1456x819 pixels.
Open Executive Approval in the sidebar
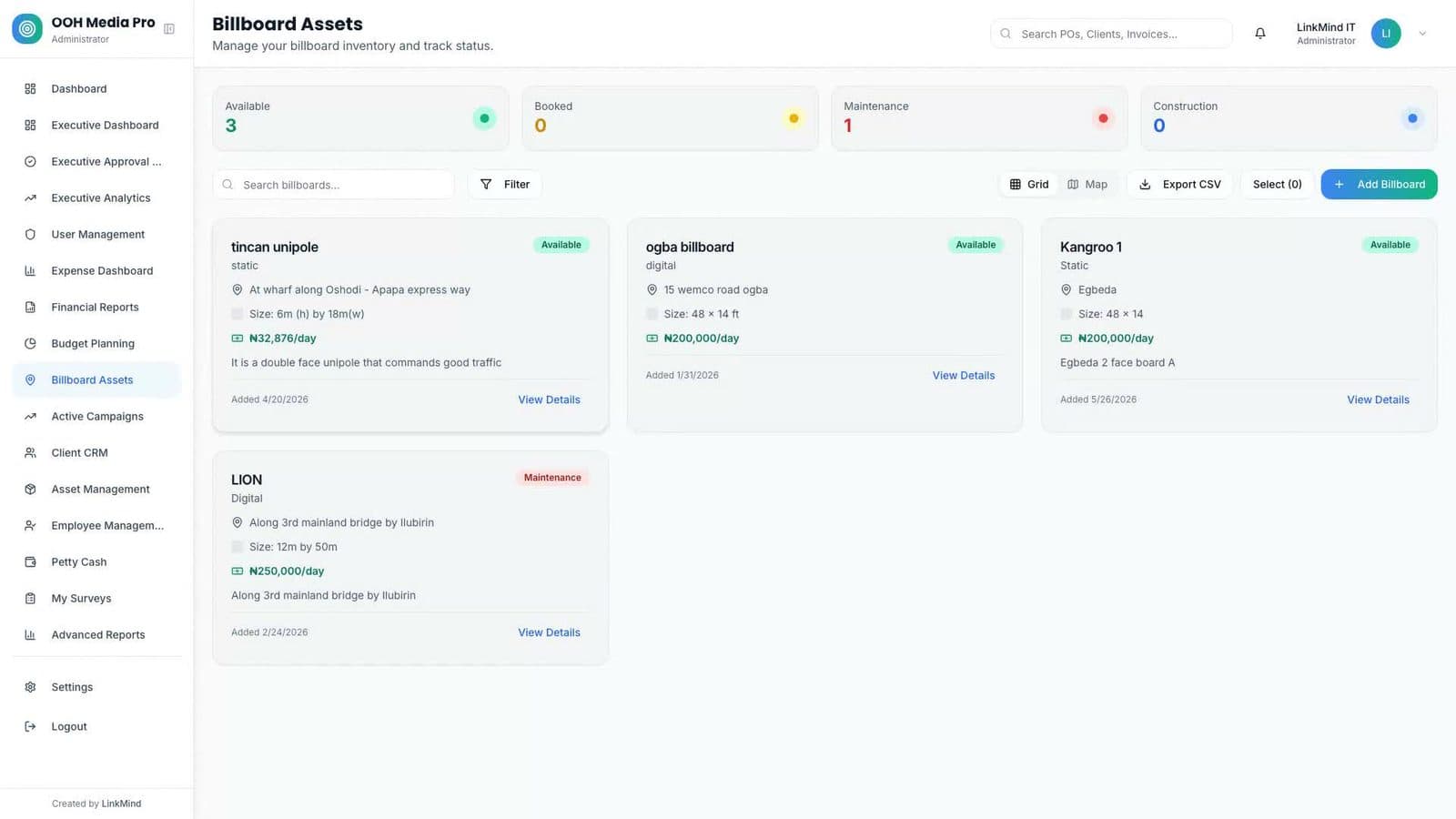(96, 161)
